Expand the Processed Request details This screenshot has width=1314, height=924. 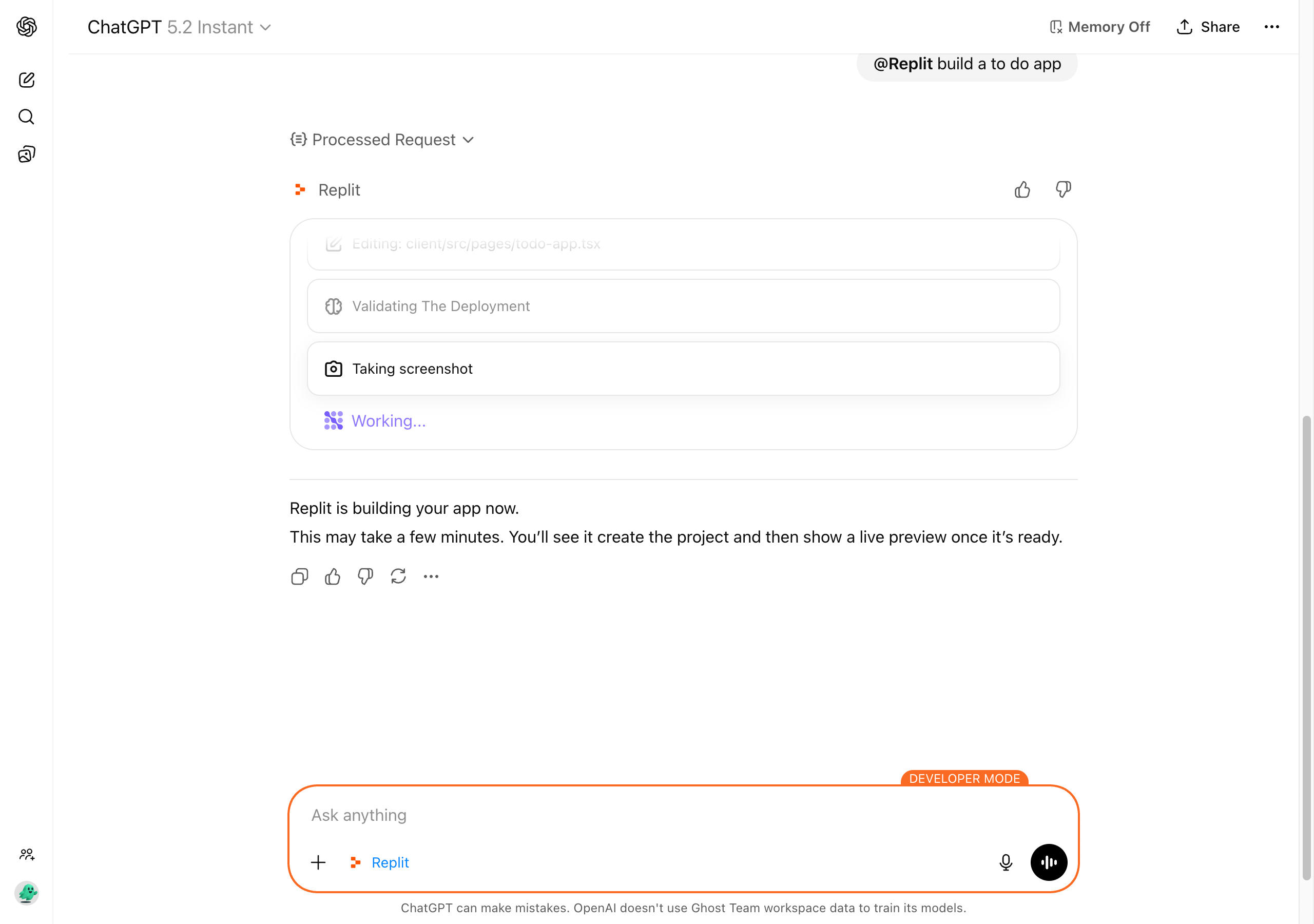(382, 140)
